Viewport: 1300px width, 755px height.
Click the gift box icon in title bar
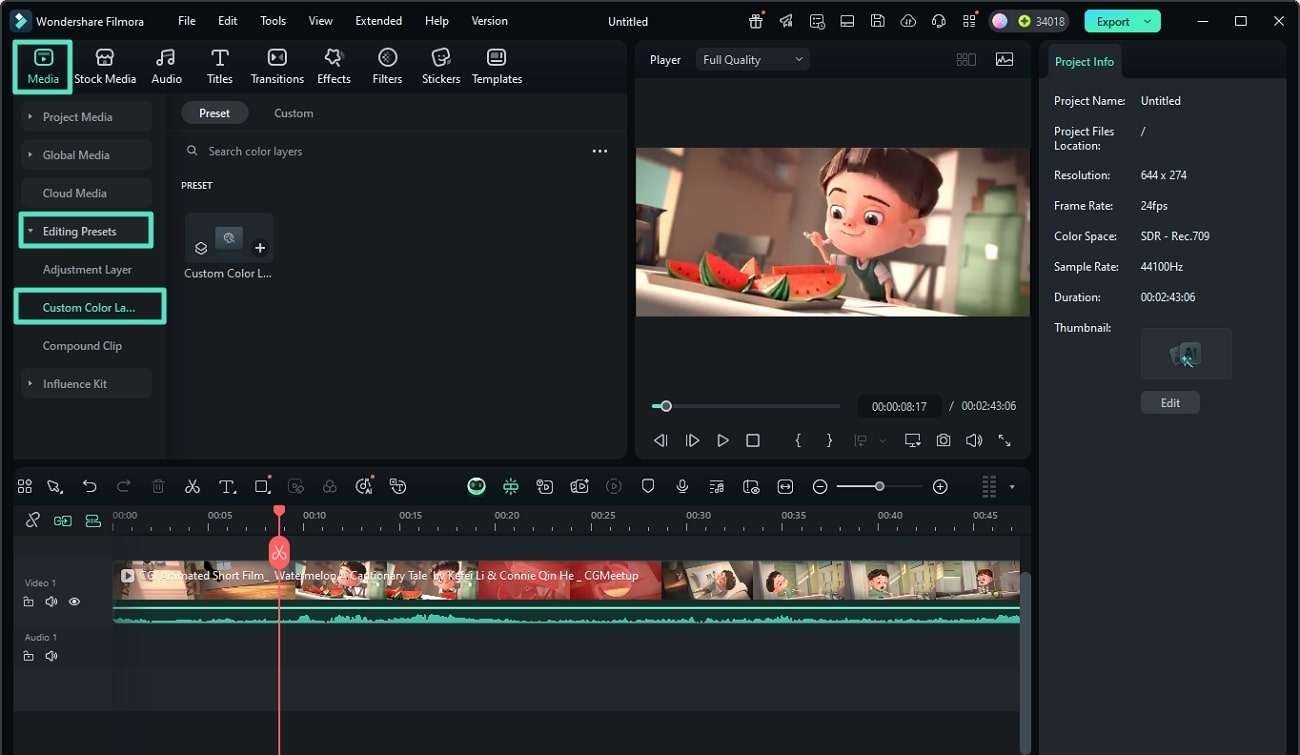click(756, 21)
